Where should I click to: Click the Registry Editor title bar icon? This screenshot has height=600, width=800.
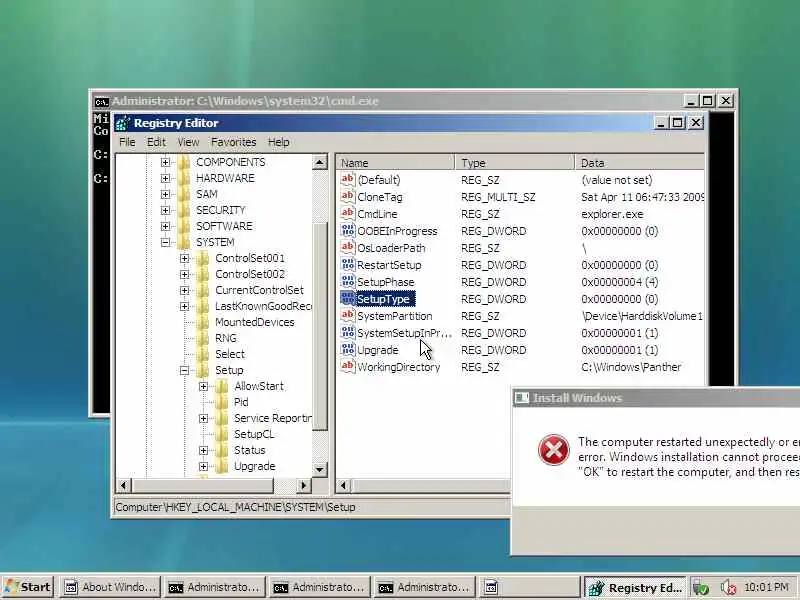coord(122,123)
